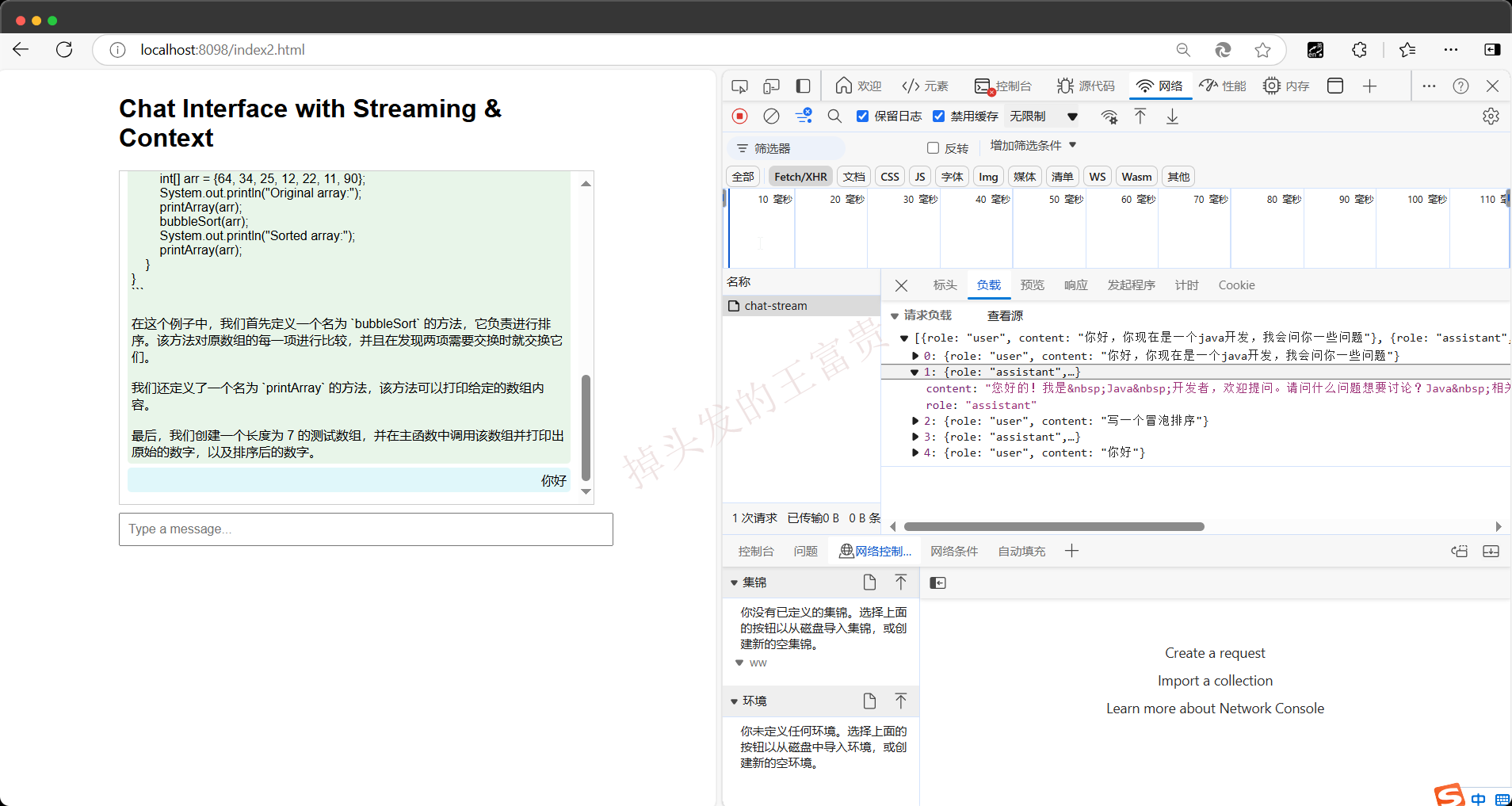
Task: Open the network search magnifier
Action: click(x=834, y=117)
